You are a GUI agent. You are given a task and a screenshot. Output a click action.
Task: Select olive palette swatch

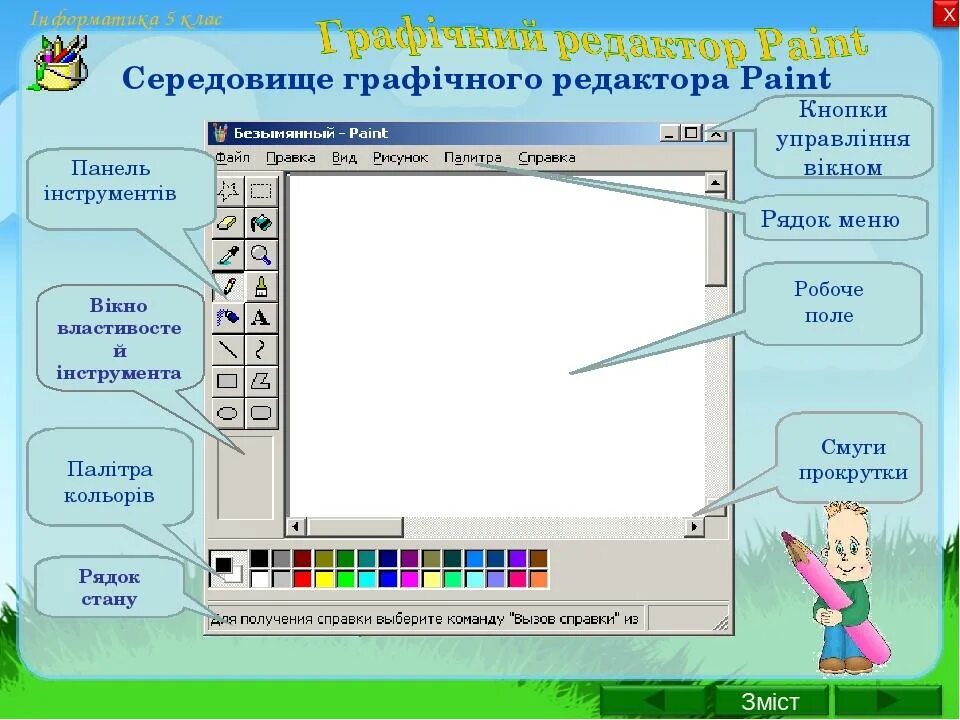click(x=324, y=558)
